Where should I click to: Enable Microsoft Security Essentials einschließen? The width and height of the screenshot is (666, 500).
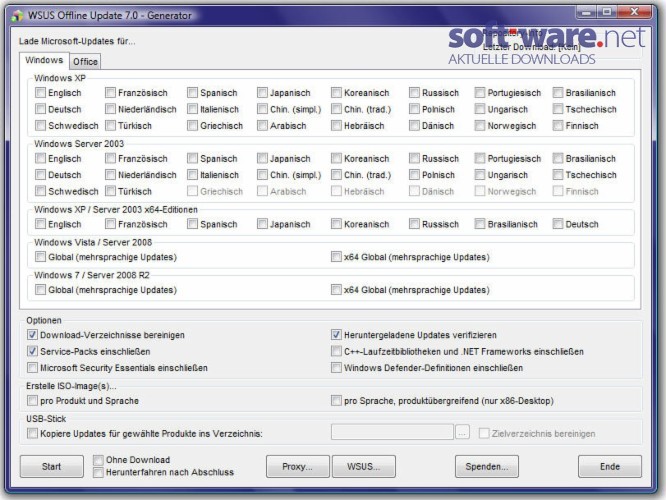tap(32, 367)
